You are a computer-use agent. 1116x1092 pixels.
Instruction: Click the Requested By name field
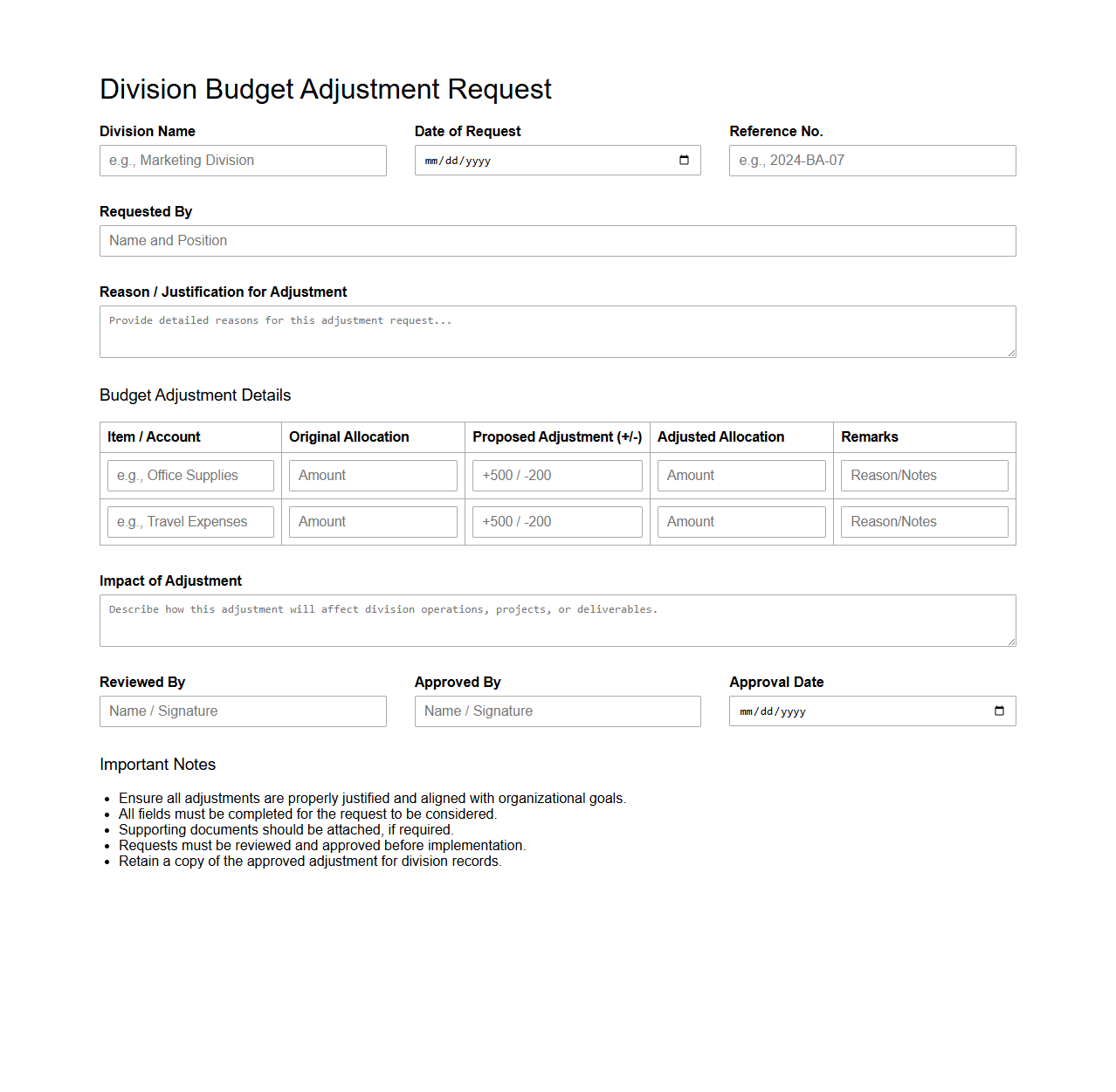click(557, 241)
